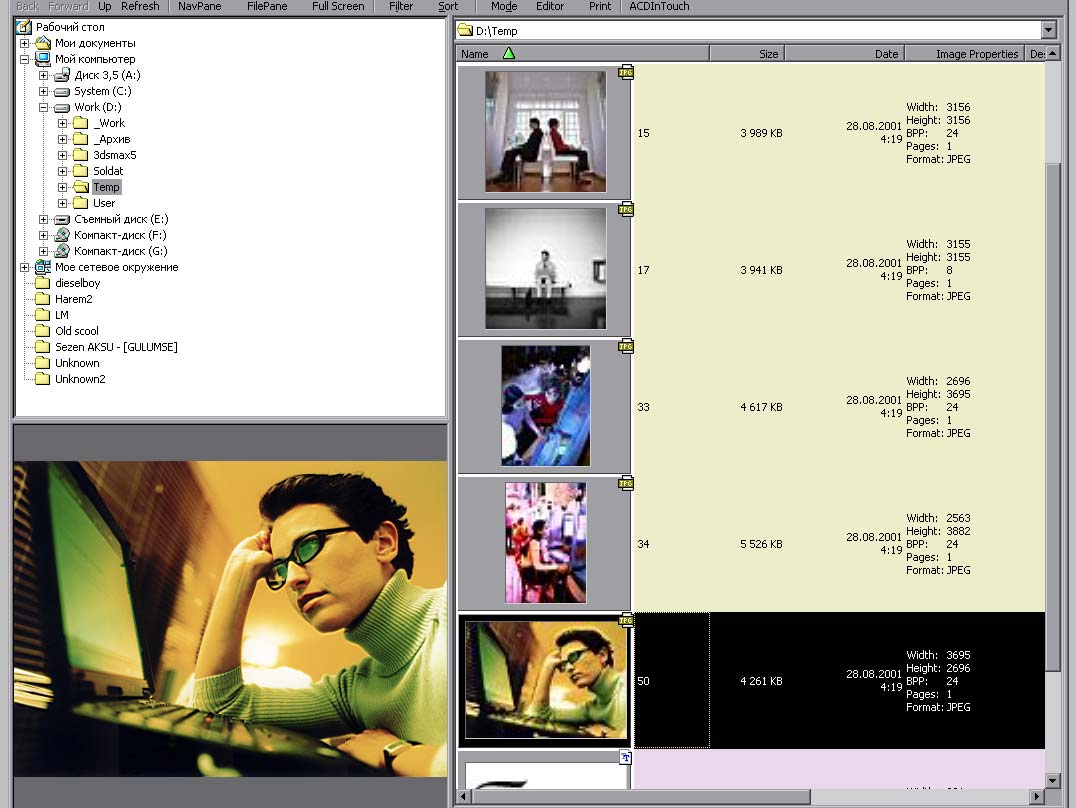The image size is (1076, 808).
Task: Sort by the Date column header
Action: coord(845,54)
